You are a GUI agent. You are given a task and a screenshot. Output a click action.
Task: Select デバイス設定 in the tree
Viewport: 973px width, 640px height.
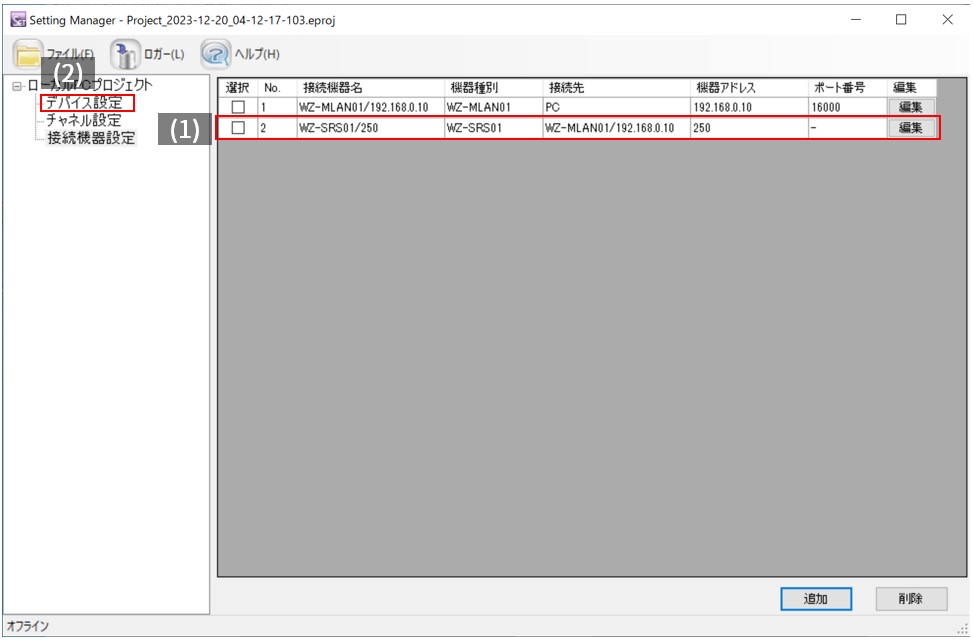click(x=84, y=102)
